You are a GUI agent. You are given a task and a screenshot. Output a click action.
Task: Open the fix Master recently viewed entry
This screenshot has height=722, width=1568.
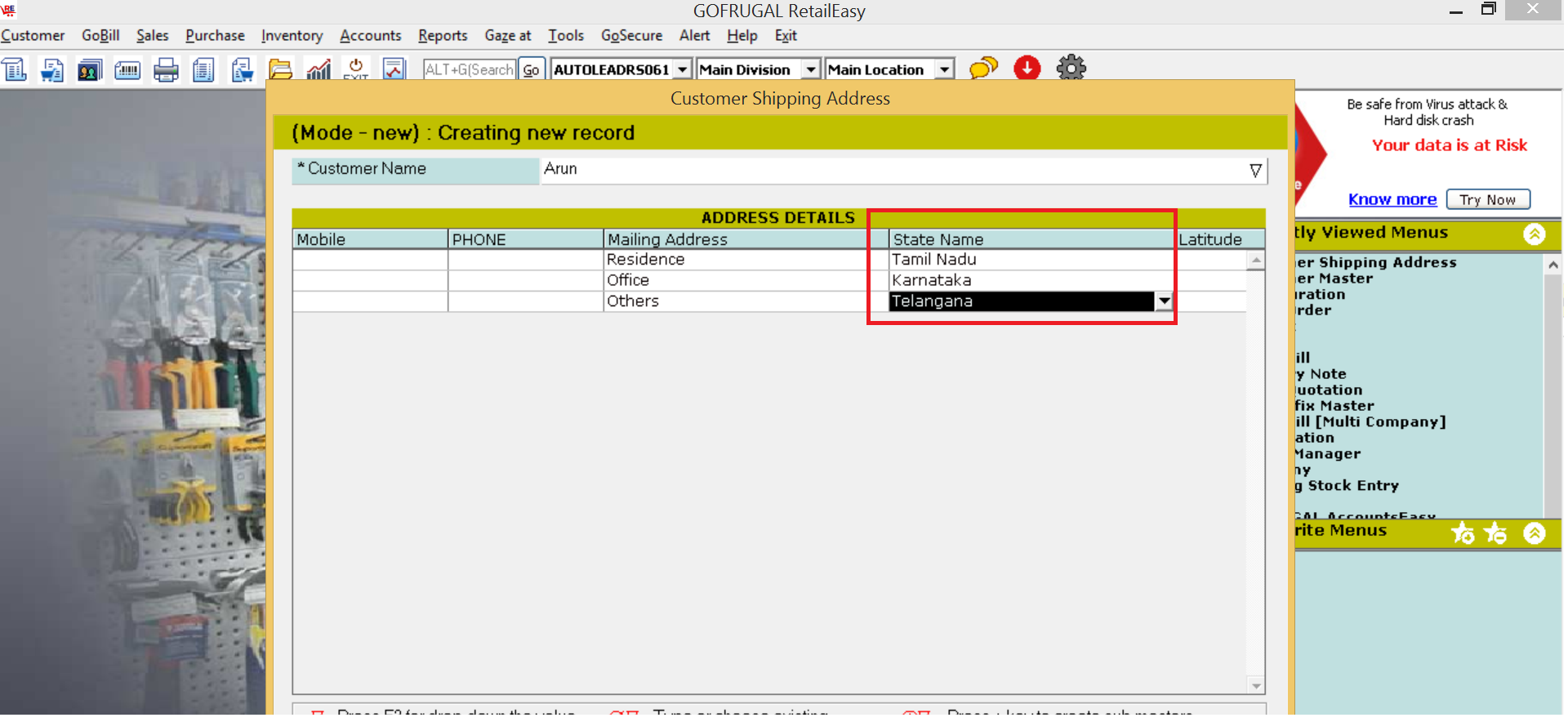coord(1334,406)
